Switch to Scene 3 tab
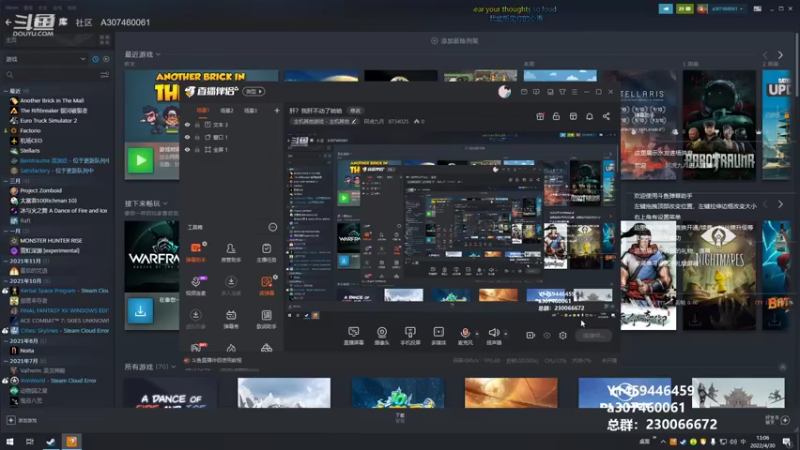The height and width of the screenshot is (450, 800). [x=250, y=110]
